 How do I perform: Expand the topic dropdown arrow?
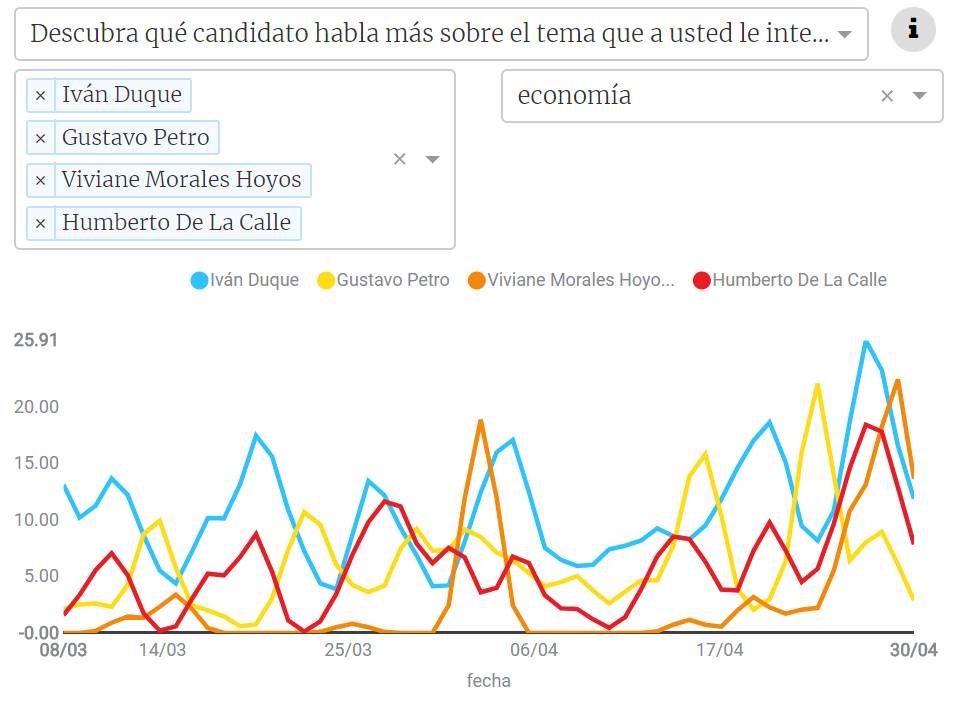[920, 96]
